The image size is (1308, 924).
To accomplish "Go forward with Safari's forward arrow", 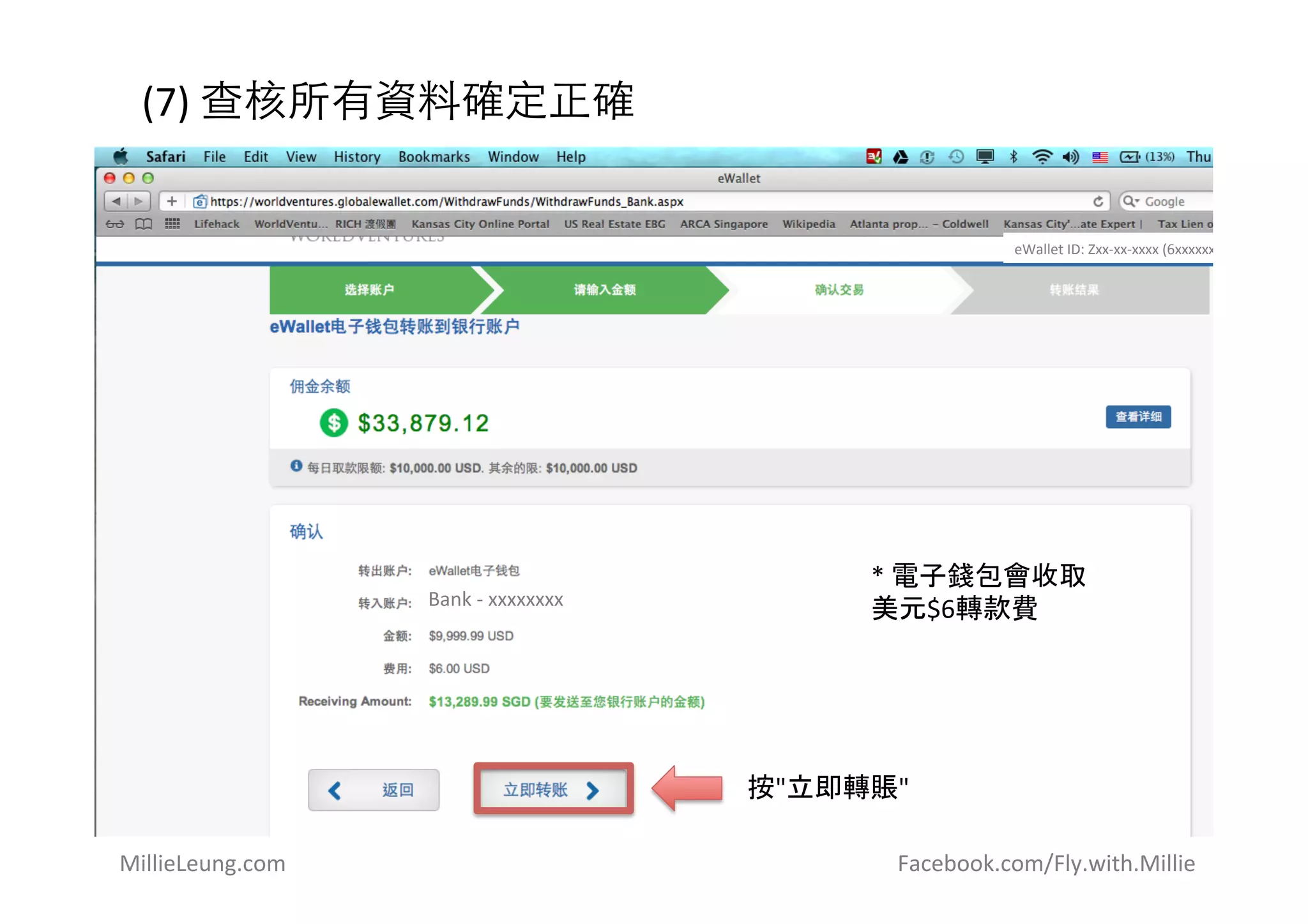I will click(x=139, y=201).
